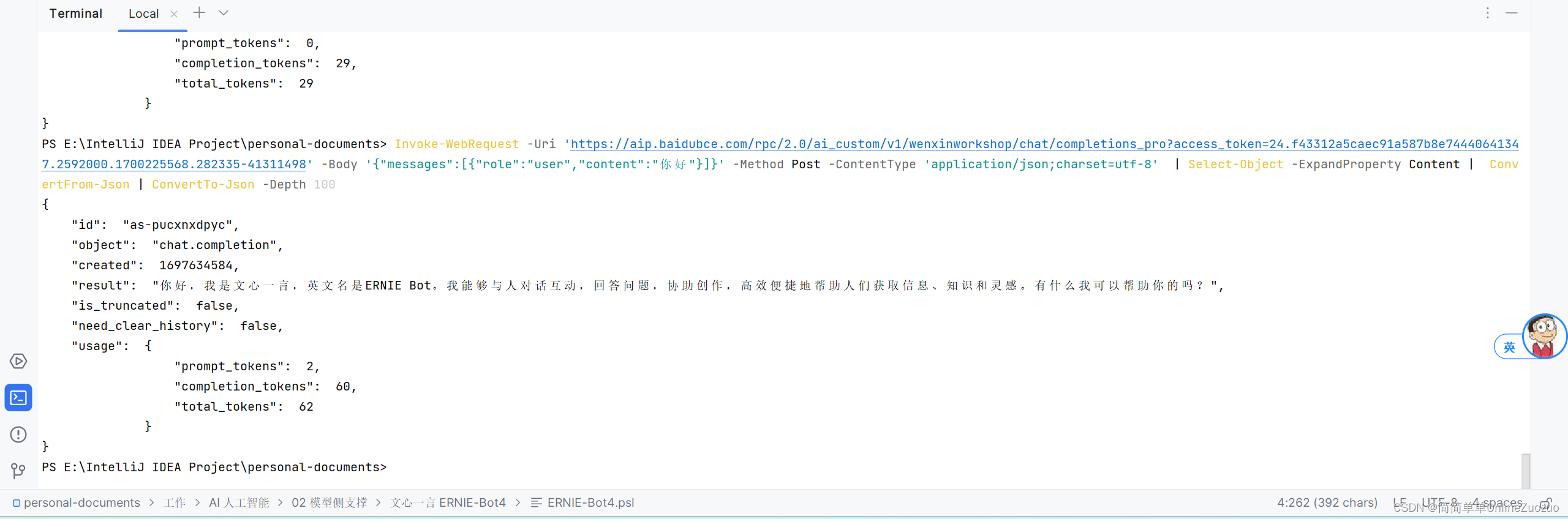The height and width of the screenshot is (519, 1568).
Task: Open personal-documents breadcrumb
Action: (x=82, y=502)
